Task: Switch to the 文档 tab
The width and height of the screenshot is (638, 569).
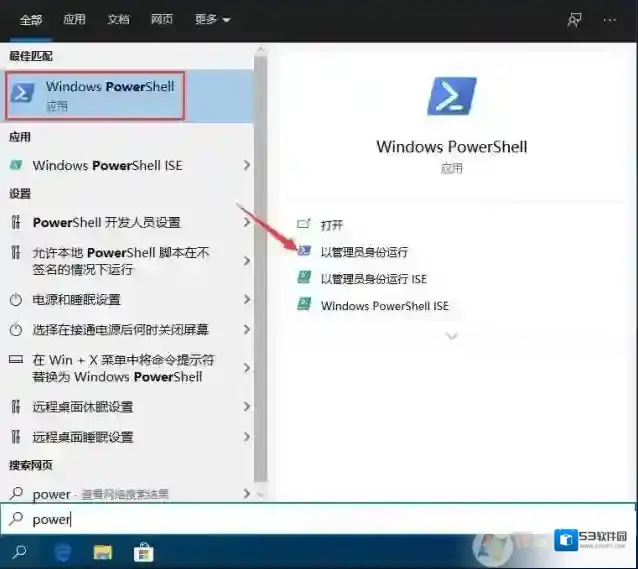Action: [x=118, y=19]
